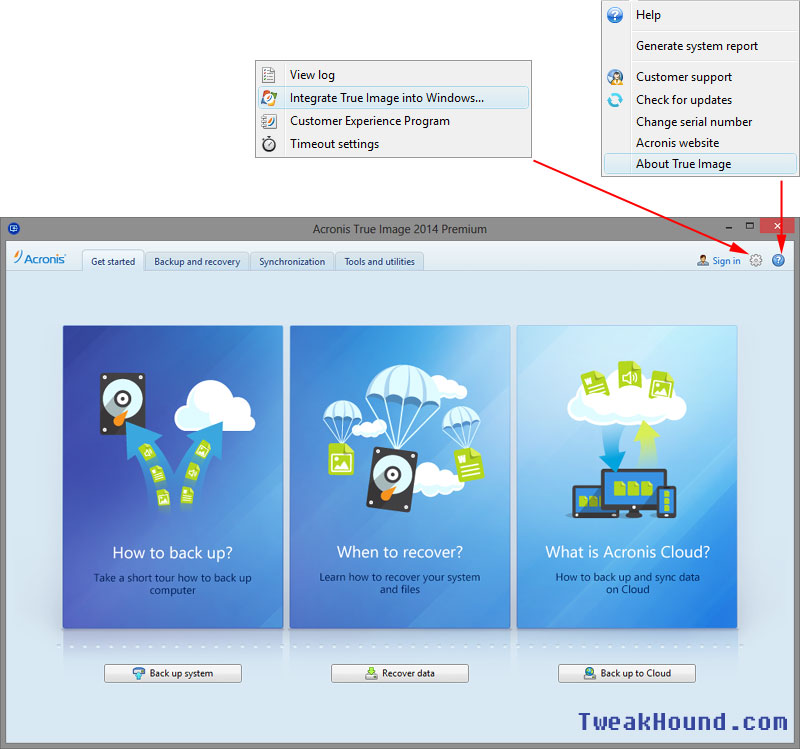
Task: Open the How to back up tour card
Action: (x=173, y=477)
